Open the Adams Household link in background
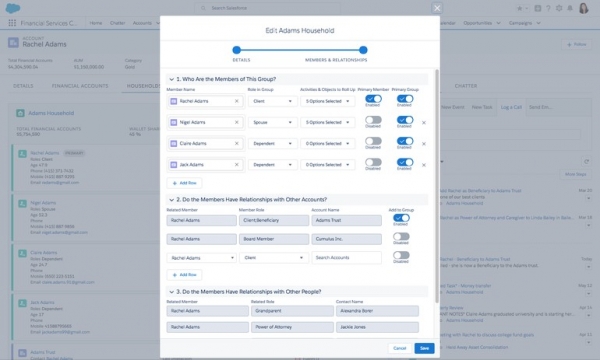 pos(51,113)
